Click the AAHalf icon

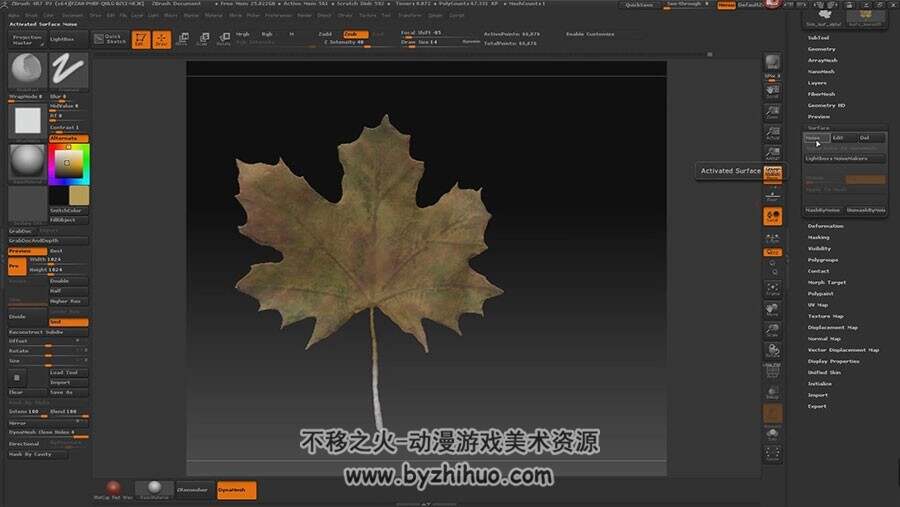(773, 153)
